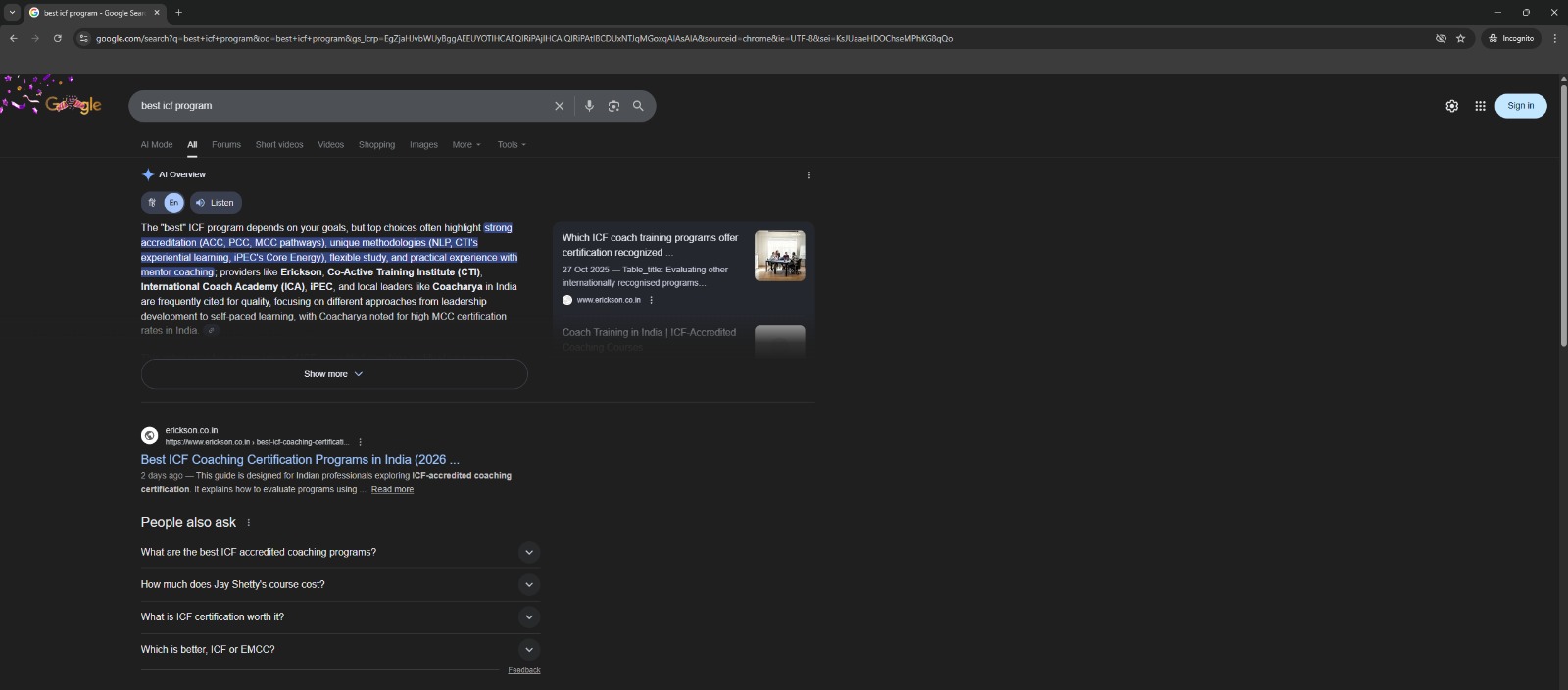Go back to the previous page
1568x690 pixels.
click(13, 38)
